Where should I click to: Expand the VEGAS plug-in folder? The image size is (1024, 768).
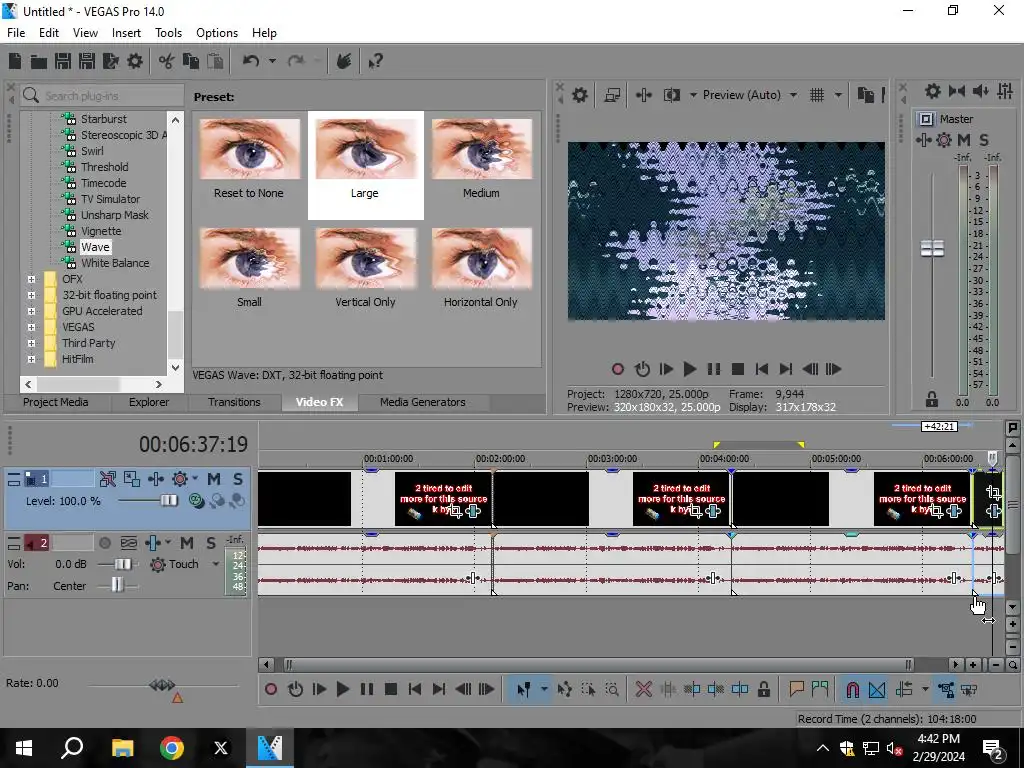pos(31,327)
